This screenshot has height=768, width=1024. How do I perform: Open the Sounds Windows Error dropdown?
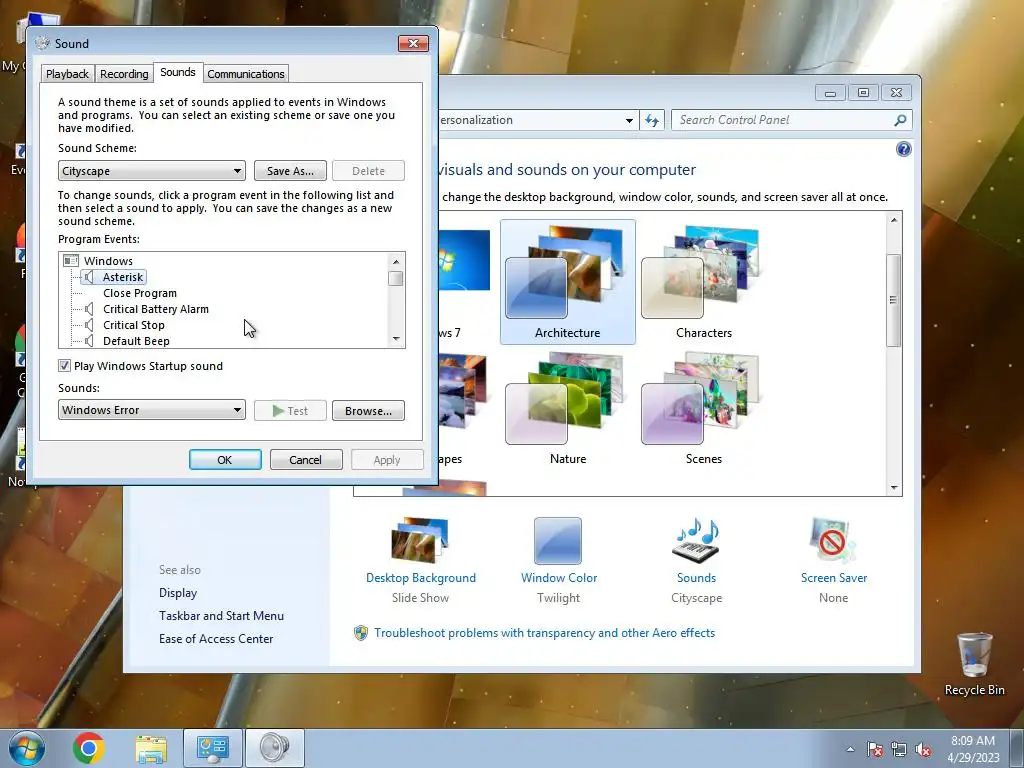pos(152,410)
